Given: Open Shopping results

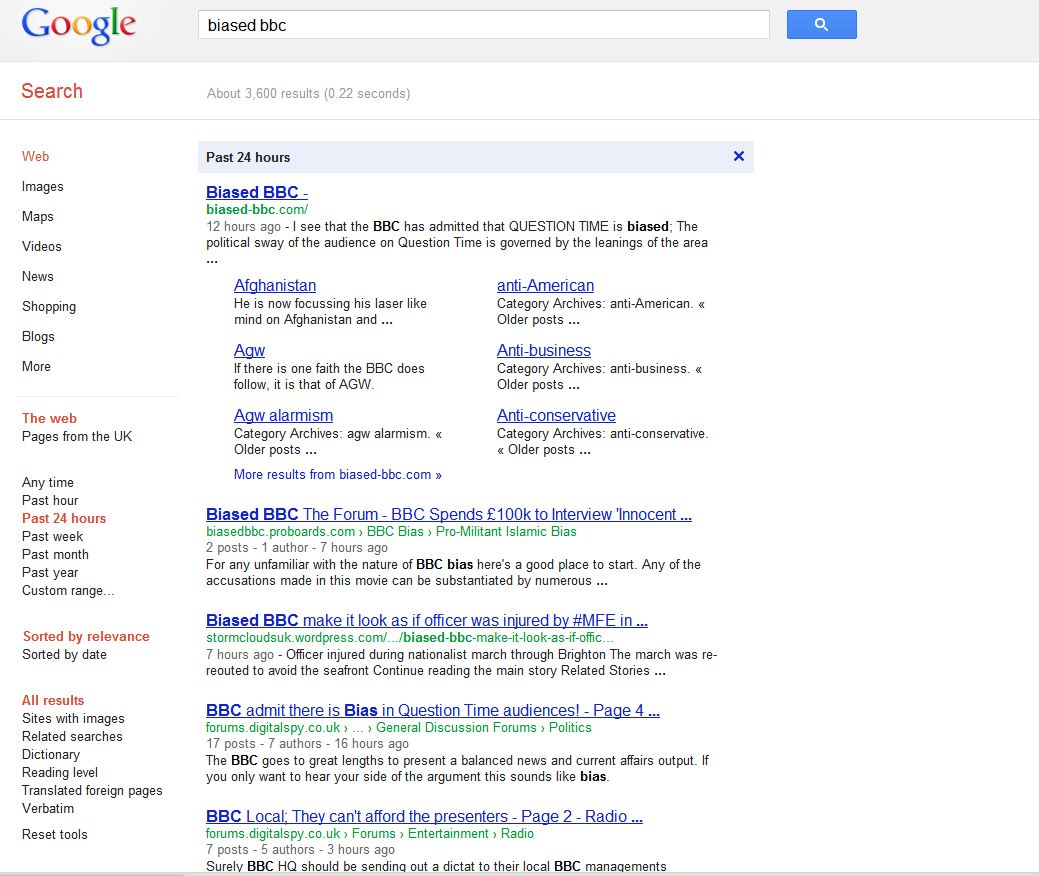Looking at the screenshot, I should (49, 307).
